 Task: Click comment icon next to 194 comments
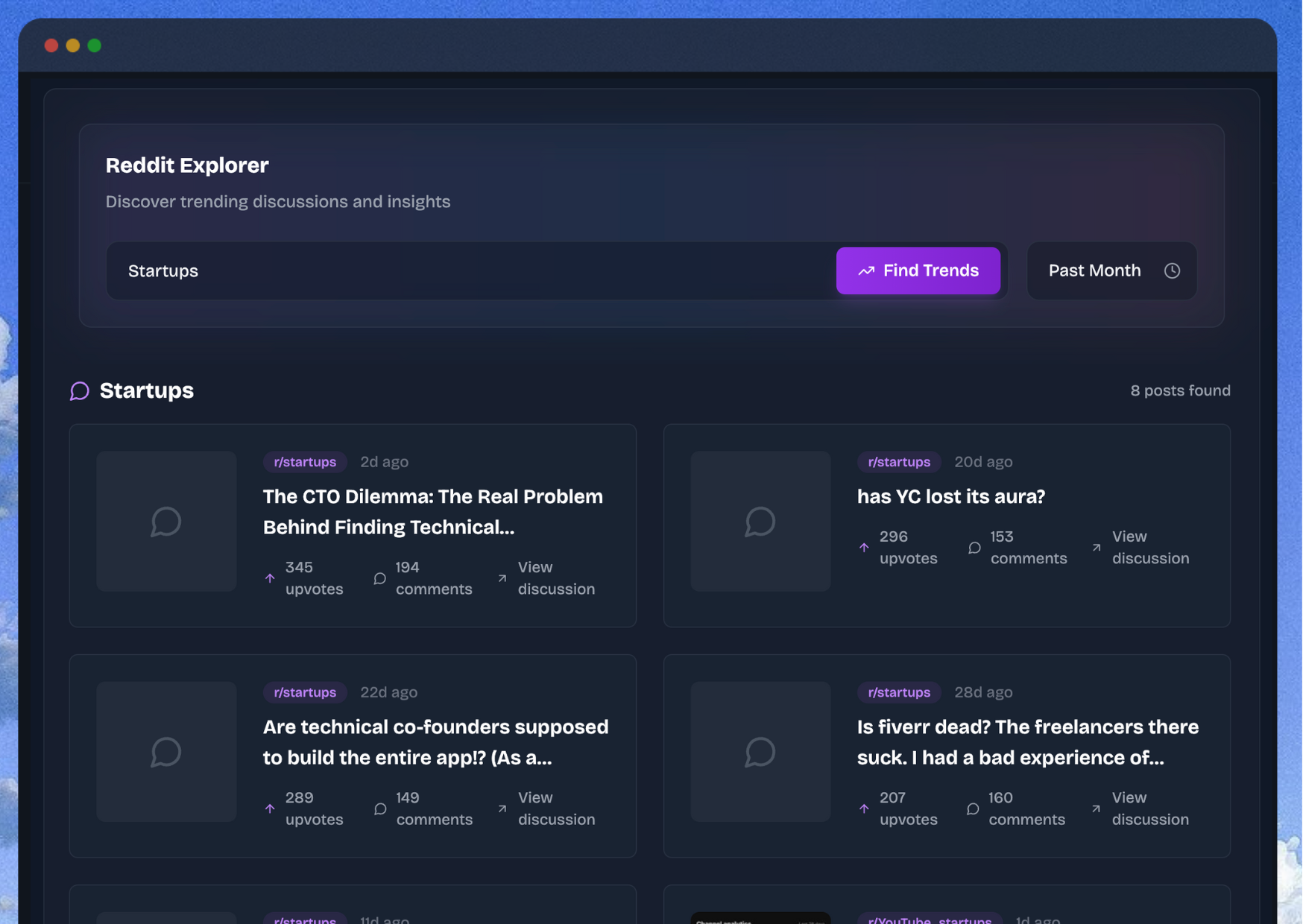click(x=379, y=578)
